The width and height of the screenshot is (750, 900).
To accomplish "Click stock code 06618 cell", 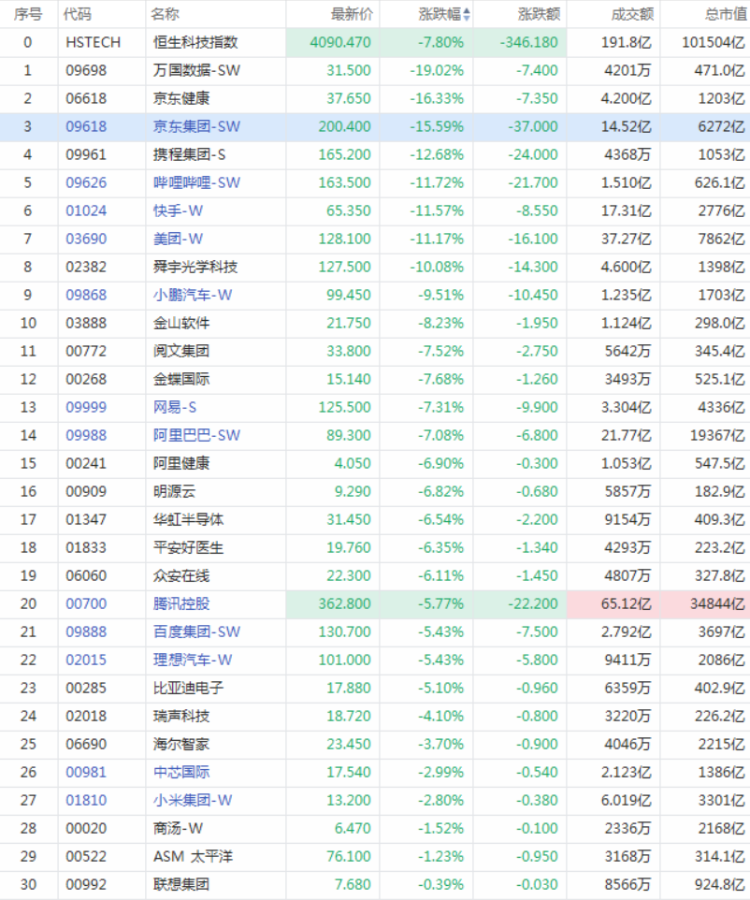I will pyautogui.click(x=86, y=99).
